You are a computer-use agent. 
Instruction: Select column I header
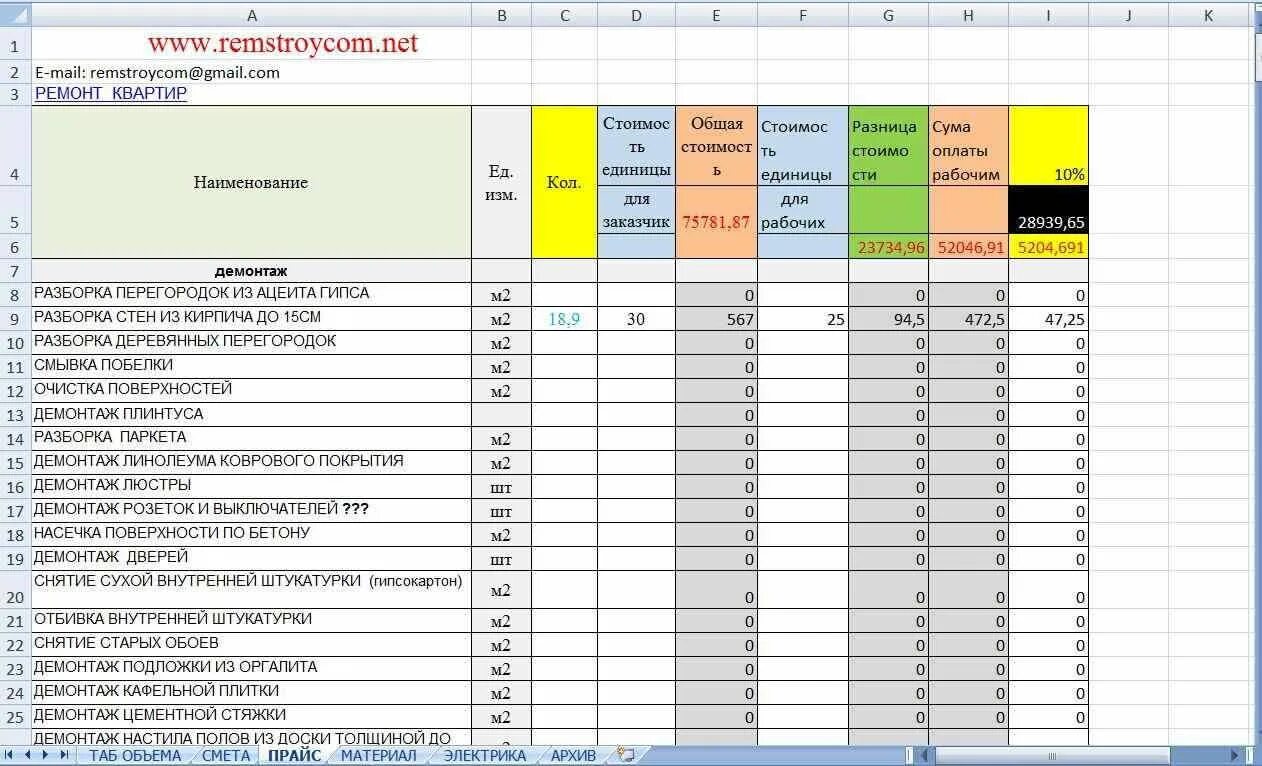point(1048,15)
